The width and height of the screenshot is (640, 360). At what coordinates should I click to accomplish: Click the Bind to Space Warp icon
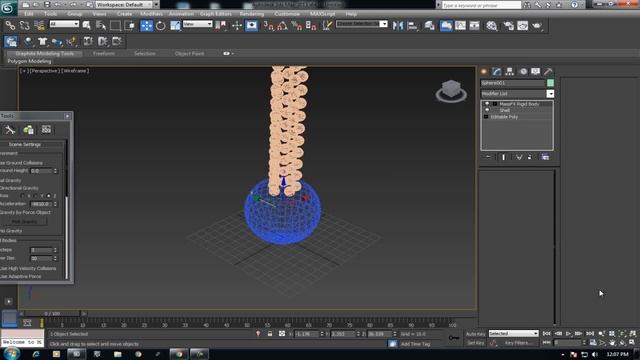pyautogui.click(x=39, y=26)
